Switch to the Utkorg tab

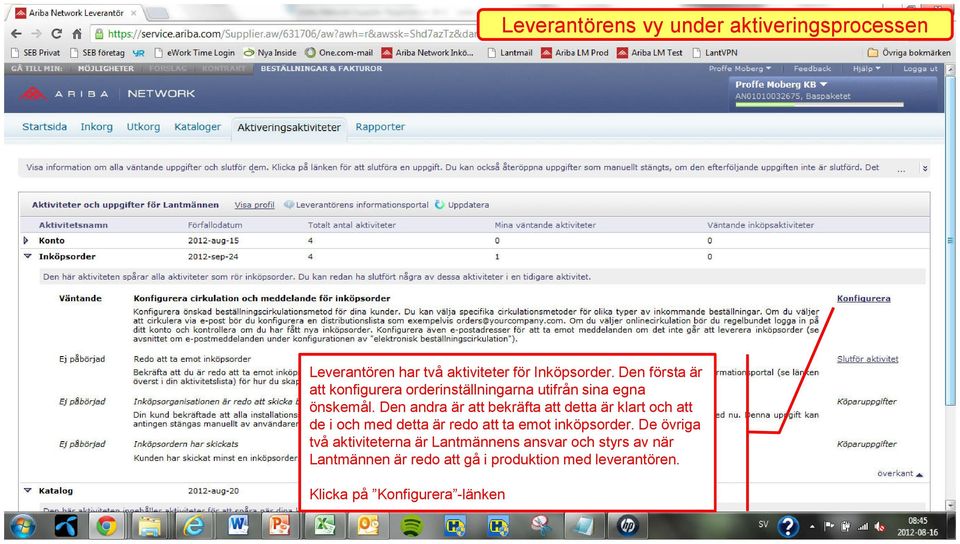pyautogui.click(x=143, y=127)
